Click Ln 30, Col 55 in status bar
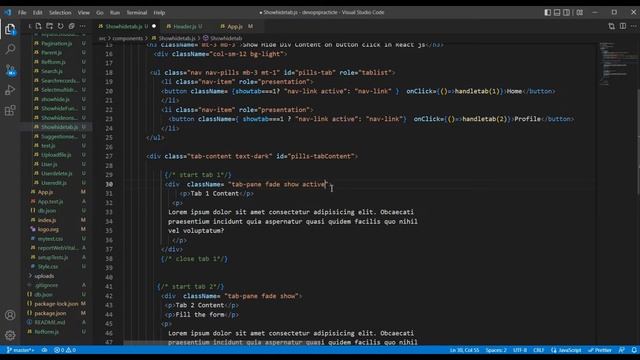 click(464, 350)
